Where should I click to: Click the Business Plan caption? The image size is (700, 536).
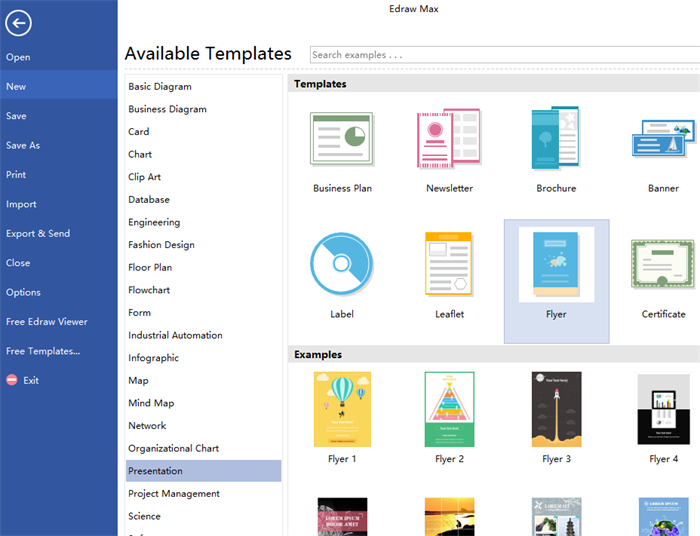pyautogui.click(x=342, y=188)
